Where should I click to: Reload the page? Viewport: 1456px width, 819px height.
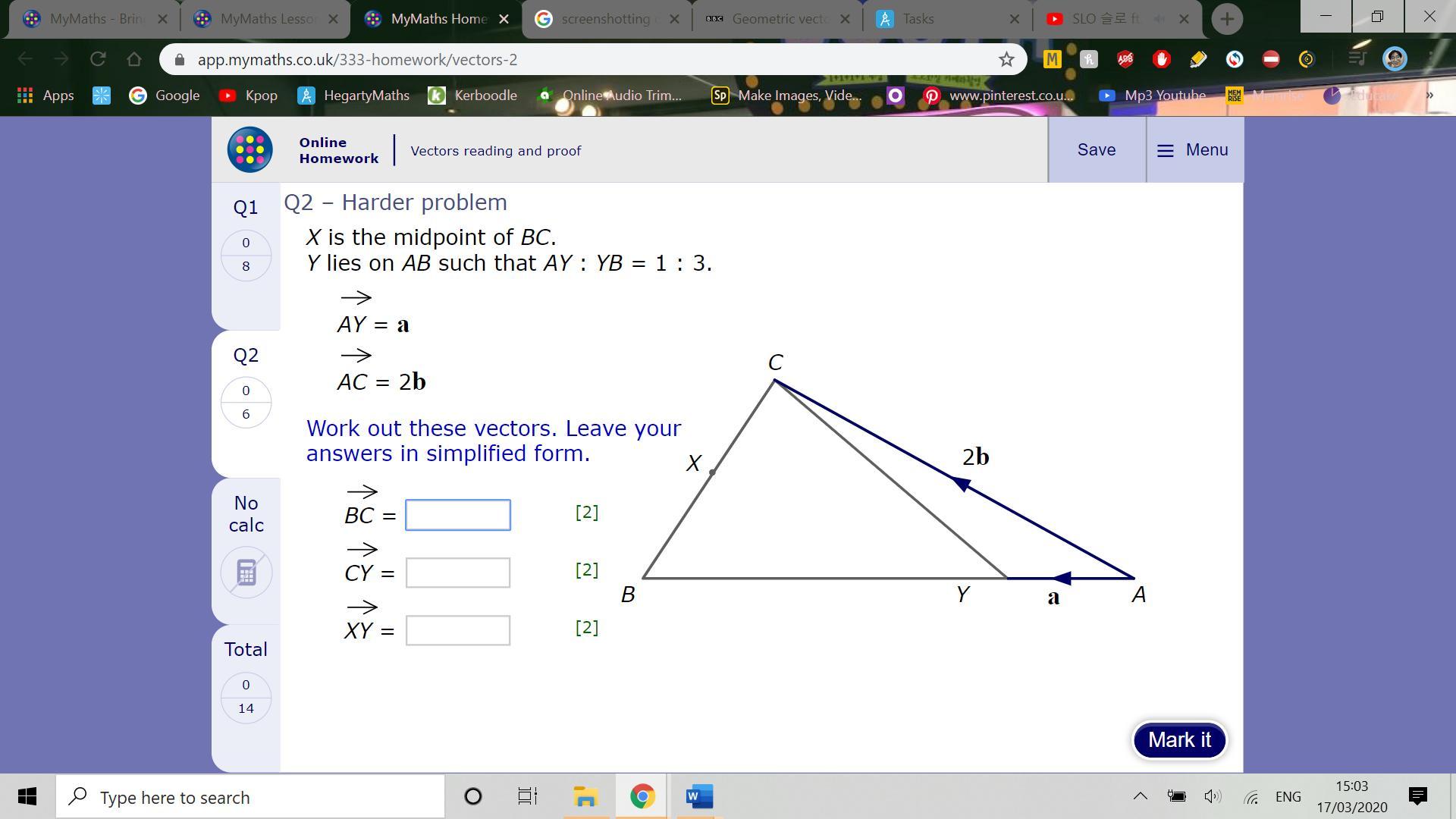(98, 59)
